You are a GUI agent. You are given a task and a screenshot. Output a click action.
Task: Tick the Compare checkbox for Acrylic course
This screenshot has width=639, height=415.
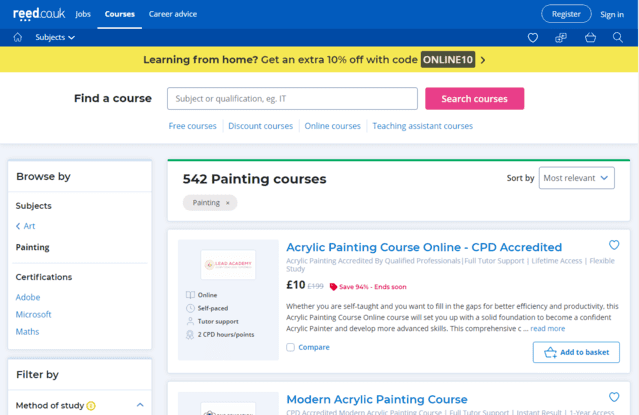(291, 348)
